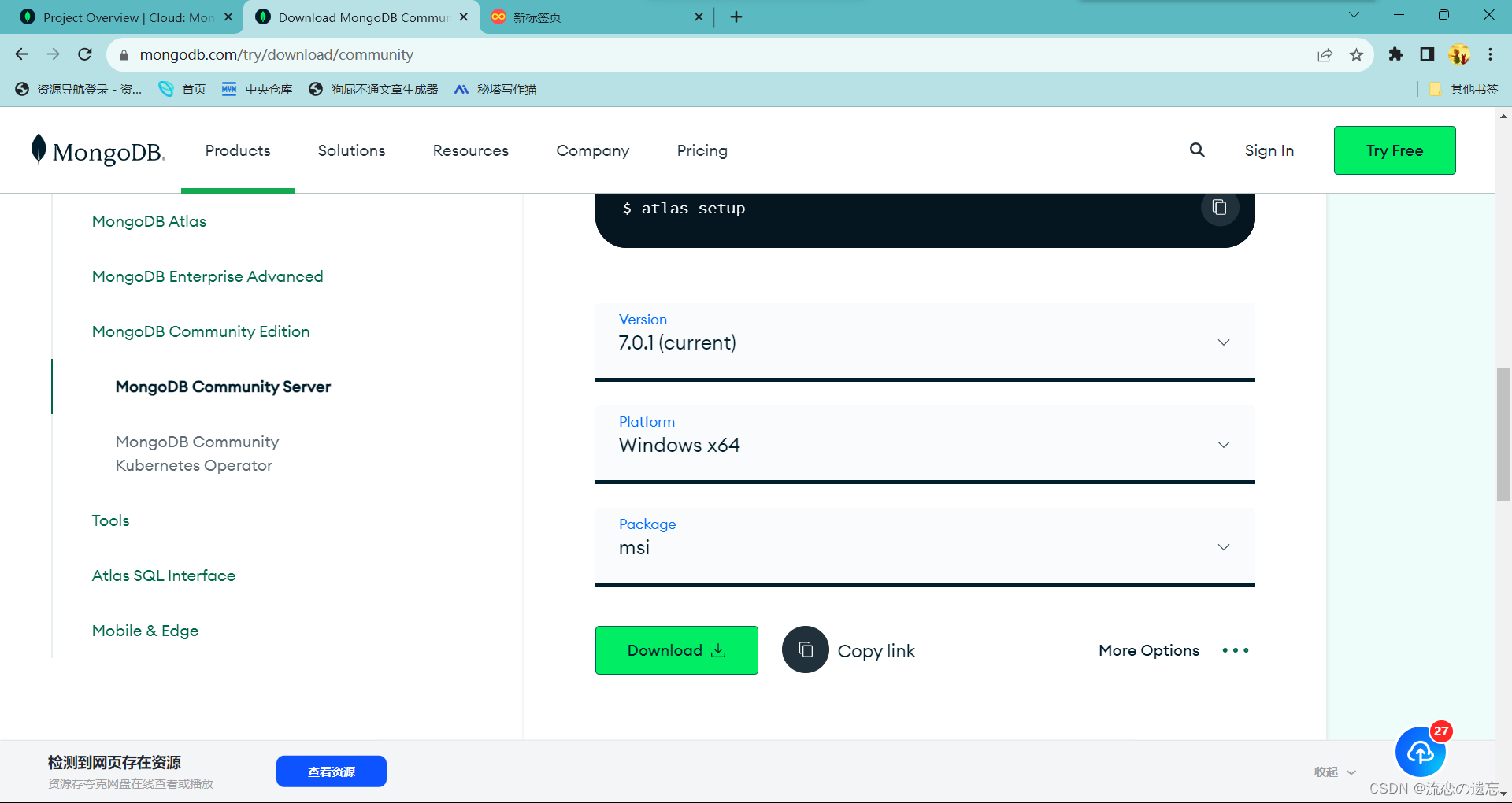Collapse the banner with 收起

(x=1335, y=772)
